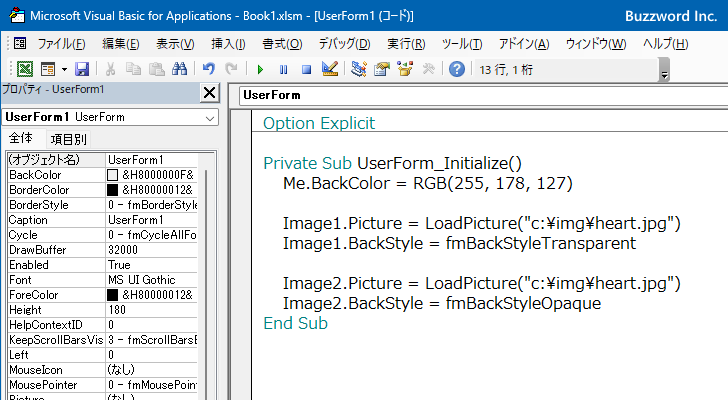Click the Cut scissors icon
The image size is (728, 400).
[x=110, y=69]
